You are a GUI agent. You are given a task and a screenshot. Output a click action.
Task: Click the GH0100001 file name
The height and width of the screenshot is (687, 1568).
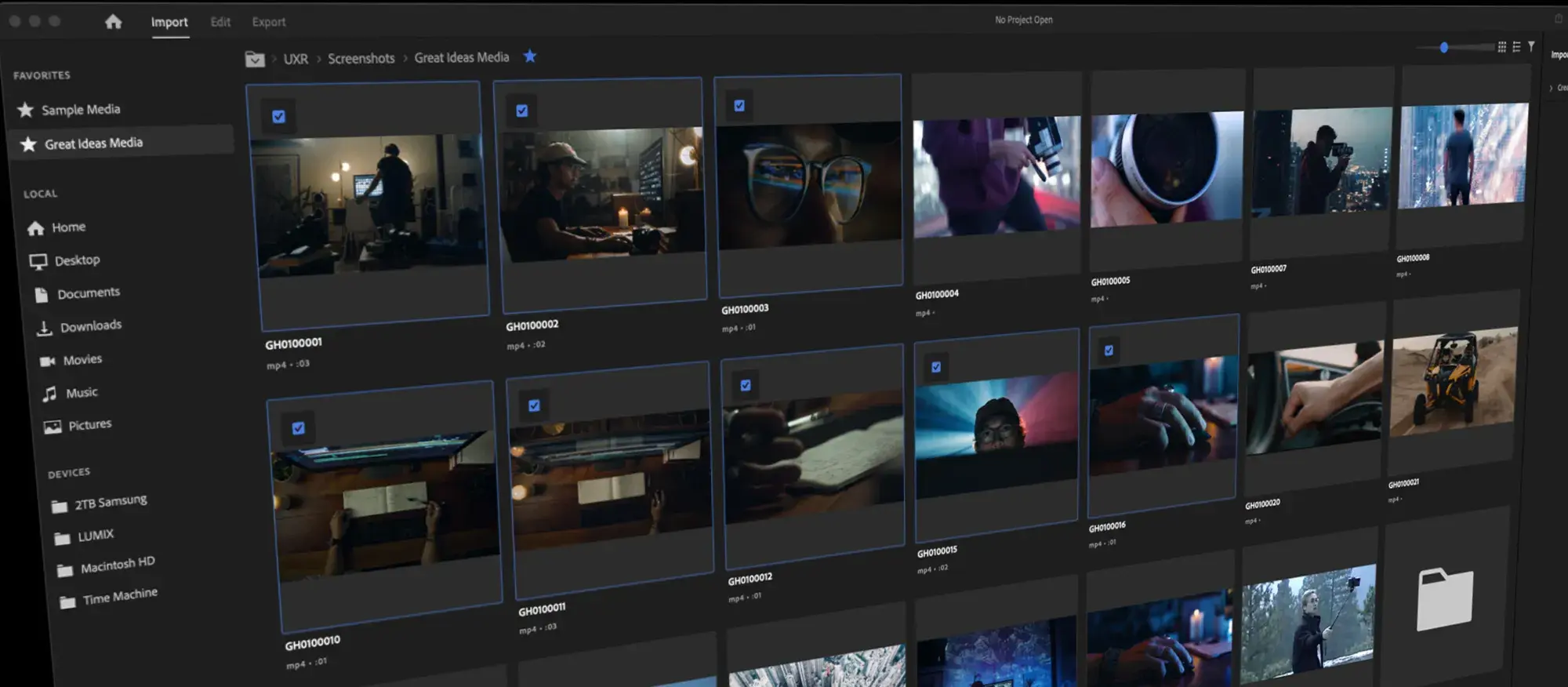pos(293,344)
